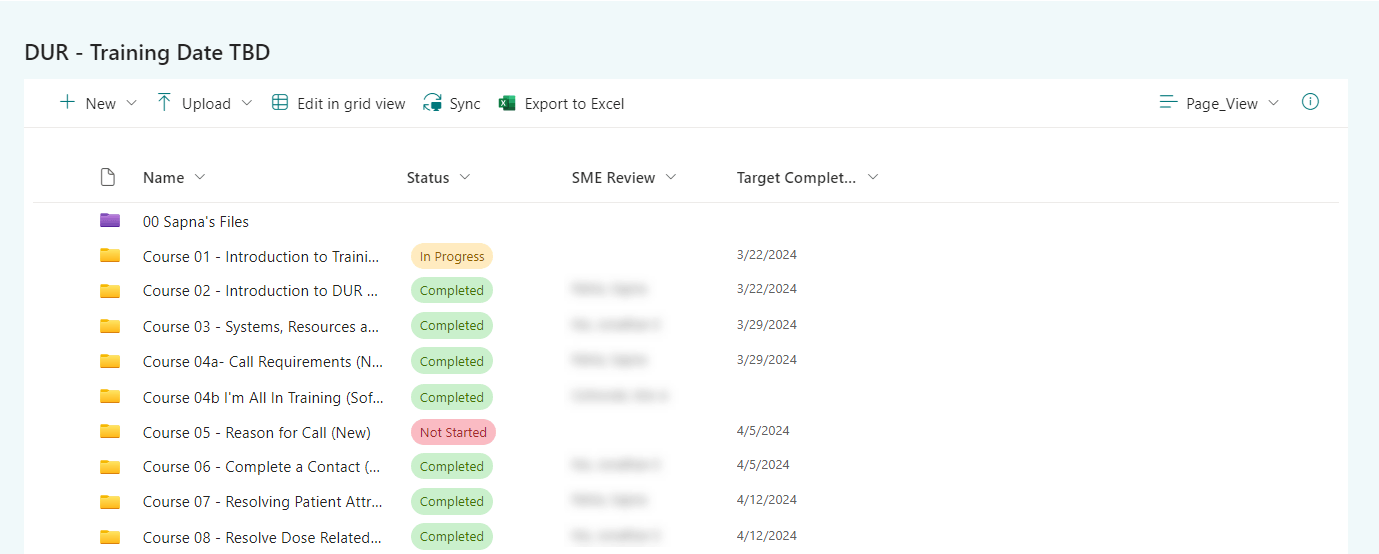This screenshot has height=554, width=1379.
Task: Open the Status column filter chevron
Action: [464, 177]
